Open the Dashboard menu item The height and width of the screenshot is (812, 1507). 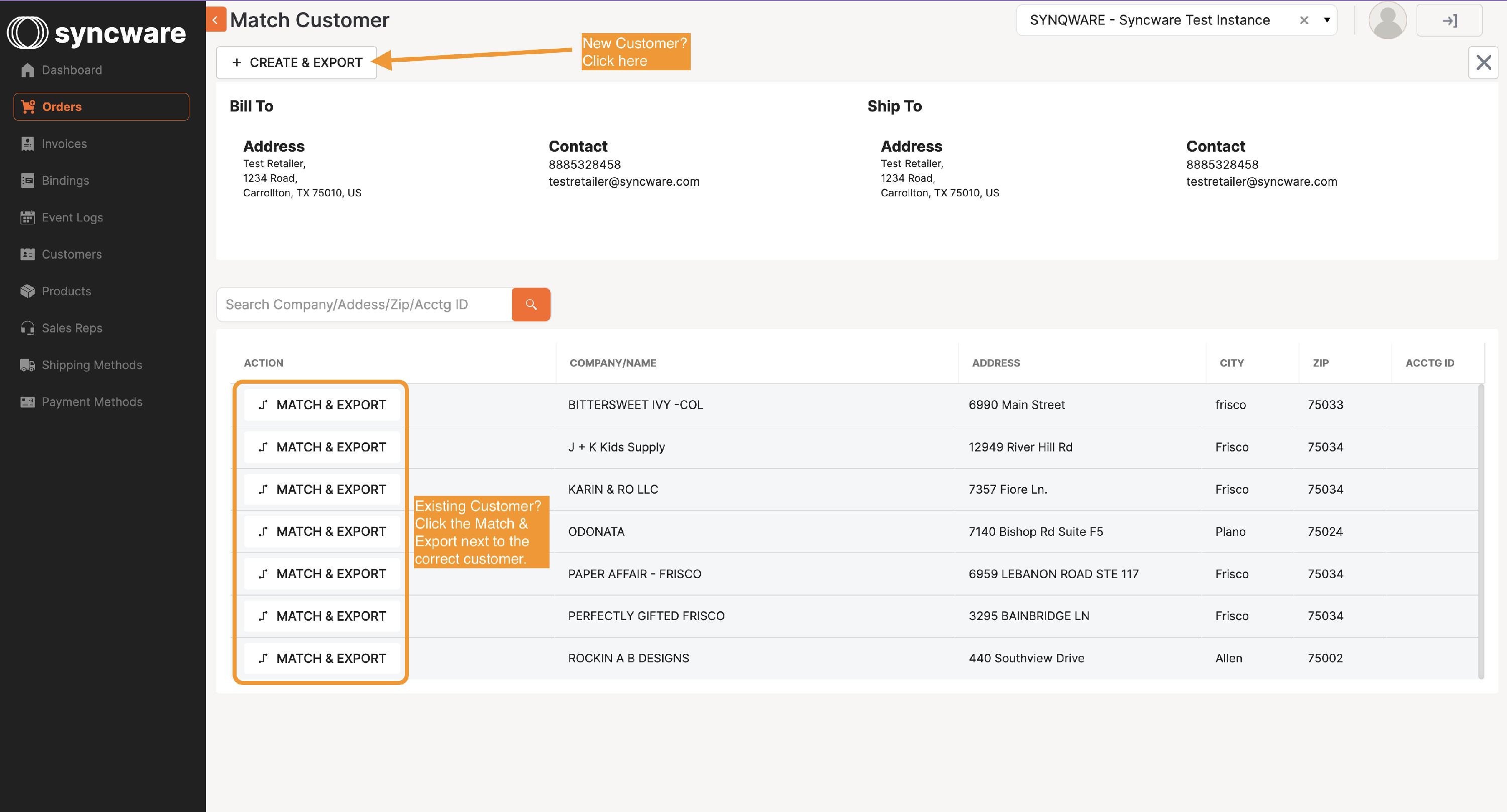pyautogui.click(x=71, y=70)
